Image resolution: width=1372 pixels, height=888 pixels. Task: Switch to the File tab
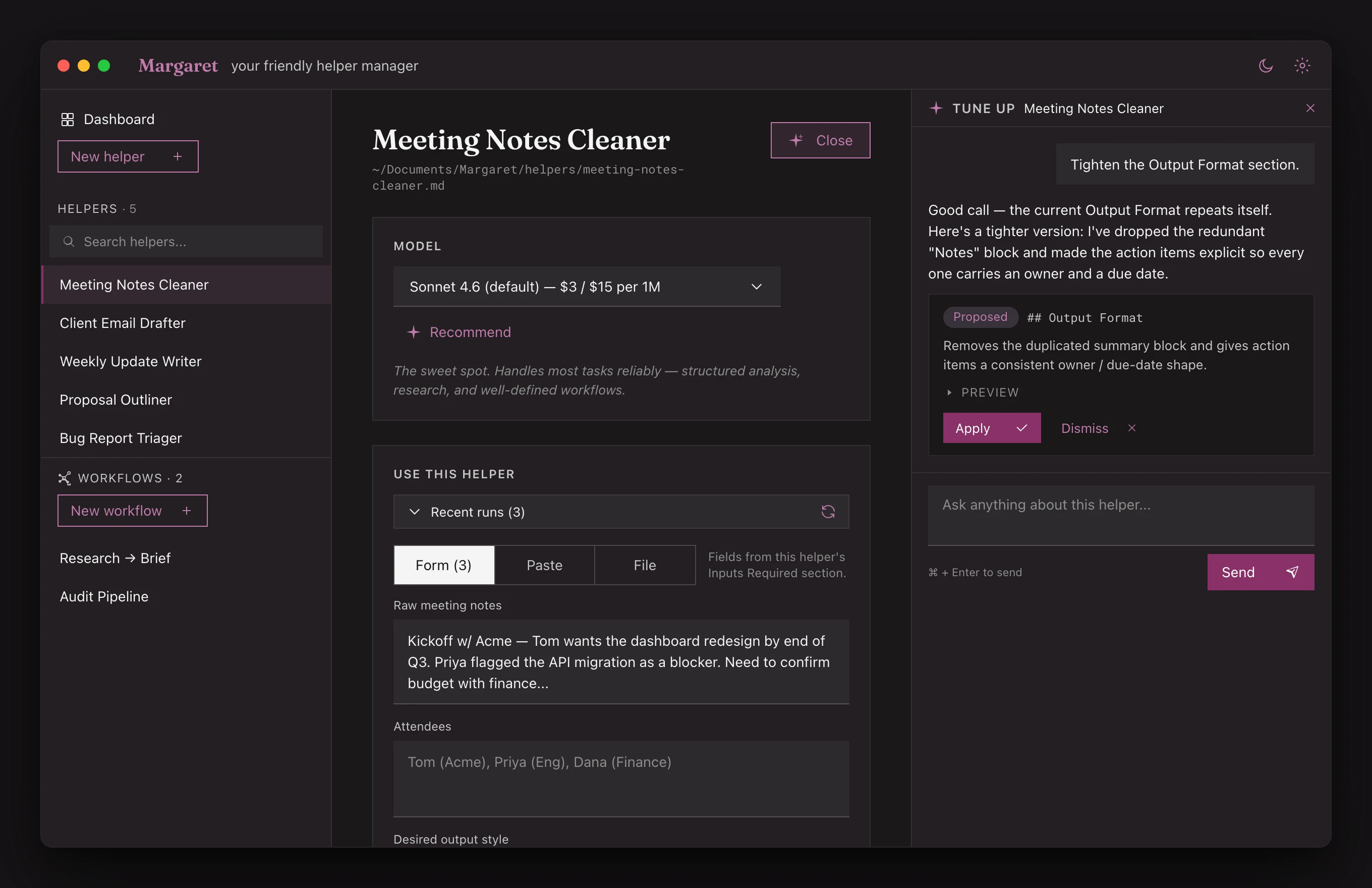pos(645,565)
